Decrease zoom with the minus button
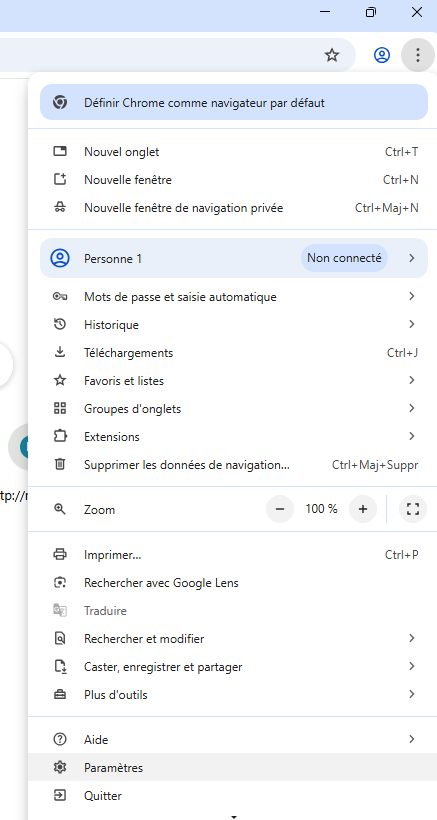437x820 pixels. pyautogui.click(x=280, y=509)
